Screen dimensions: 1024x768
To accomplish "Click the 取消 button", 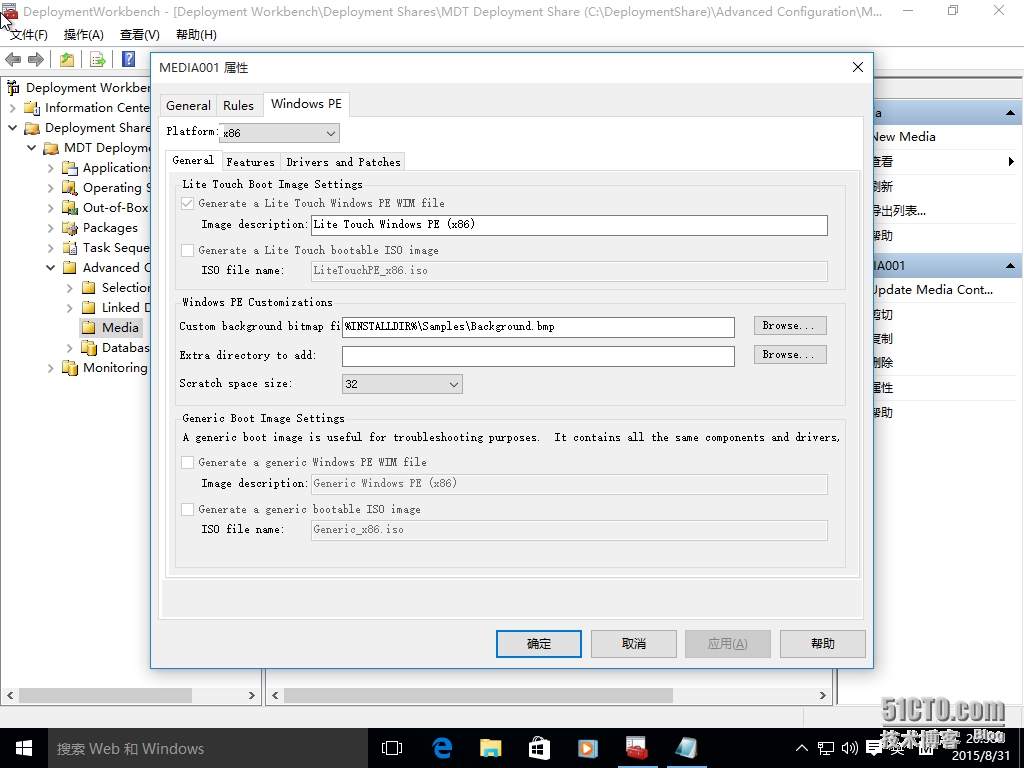I will tap(633, 644).
